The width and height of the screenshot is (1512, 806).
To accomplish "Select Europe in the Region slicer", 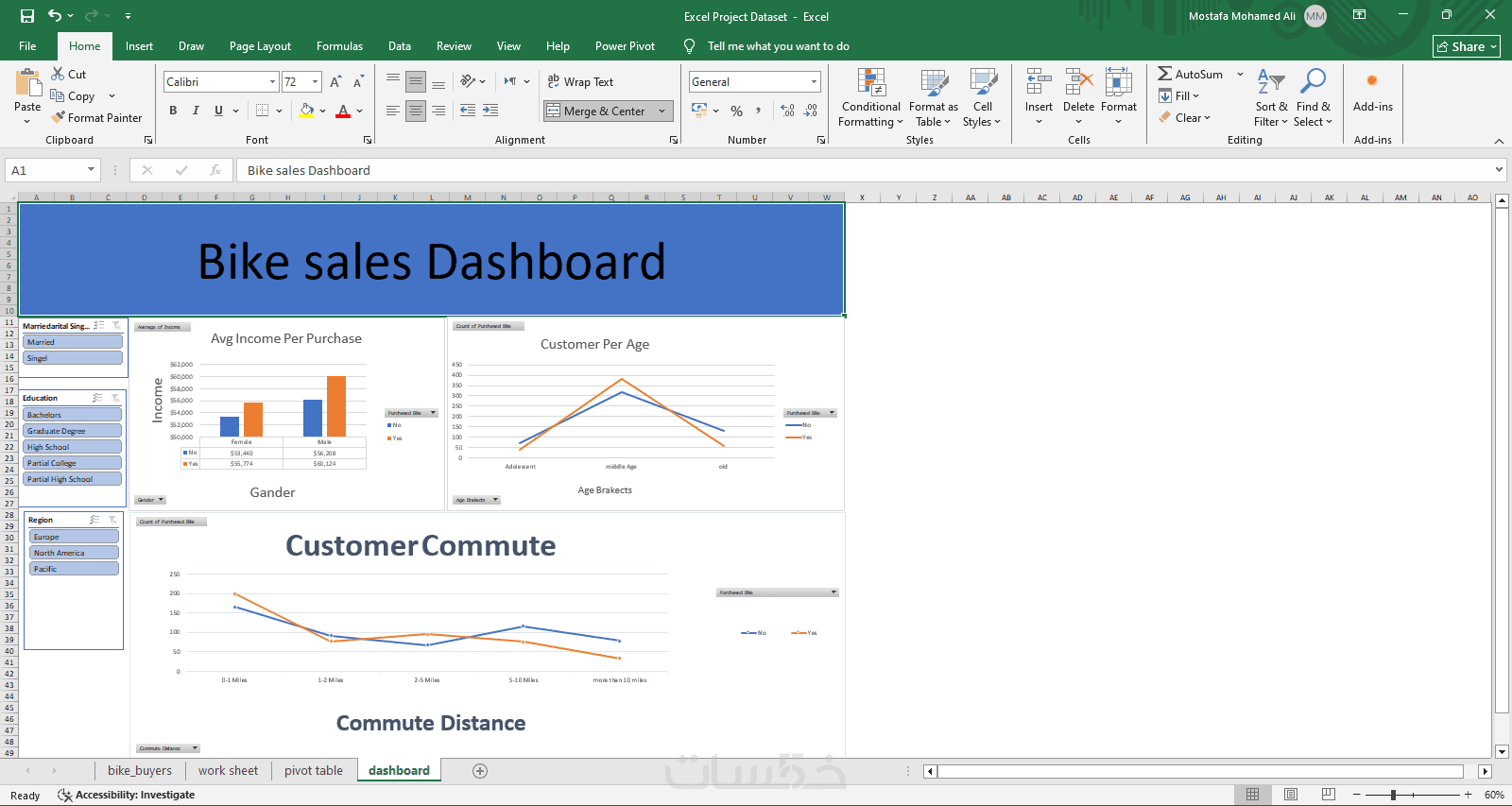I will point(75,537).
